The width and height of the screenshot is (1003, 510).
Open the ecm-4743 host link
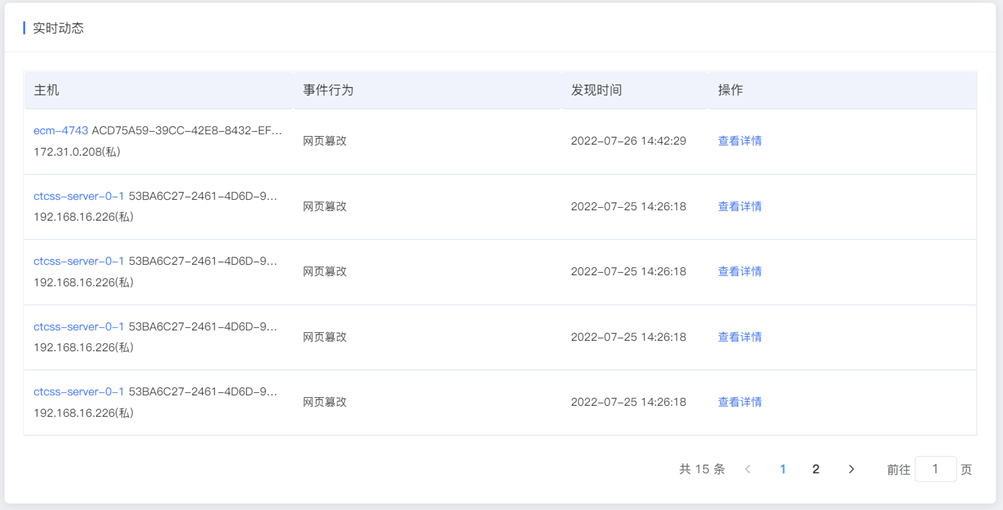click(61, 131)
